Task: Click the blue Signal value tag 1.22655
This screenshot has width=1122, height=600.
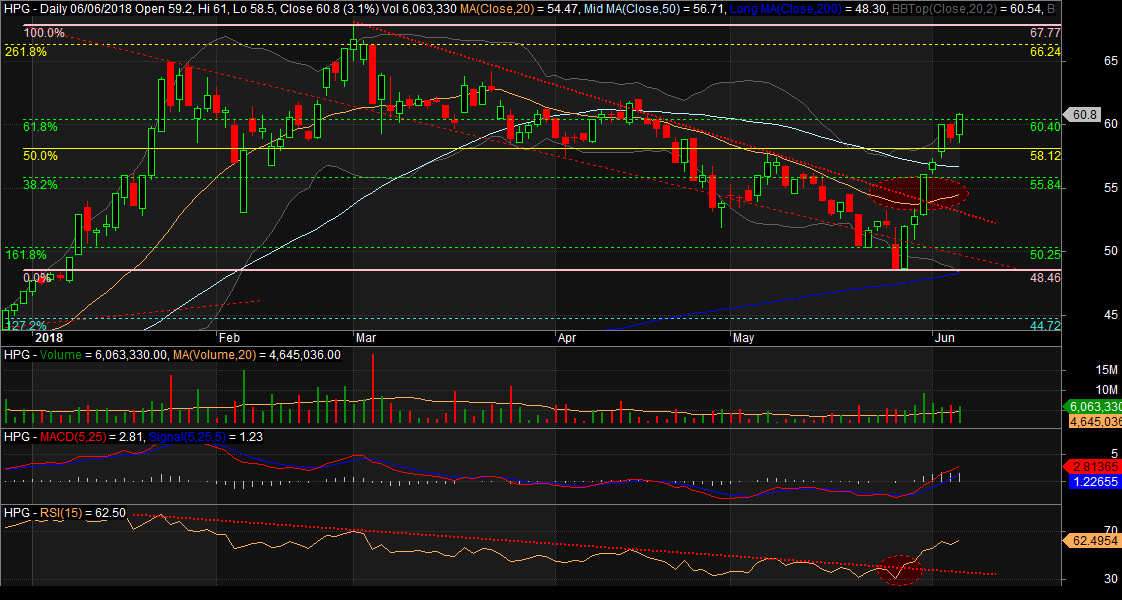Action: (x=1091, y=482)
